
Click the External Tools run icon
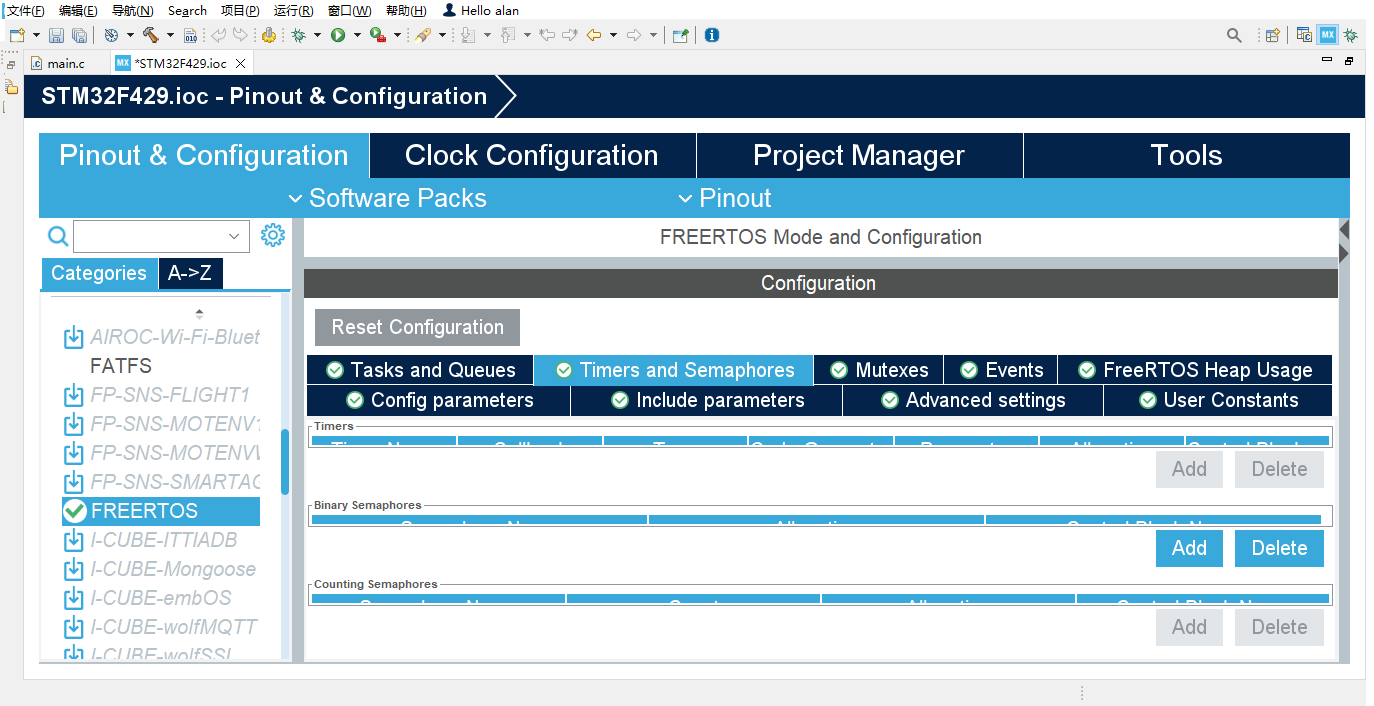tap(378, 35)
